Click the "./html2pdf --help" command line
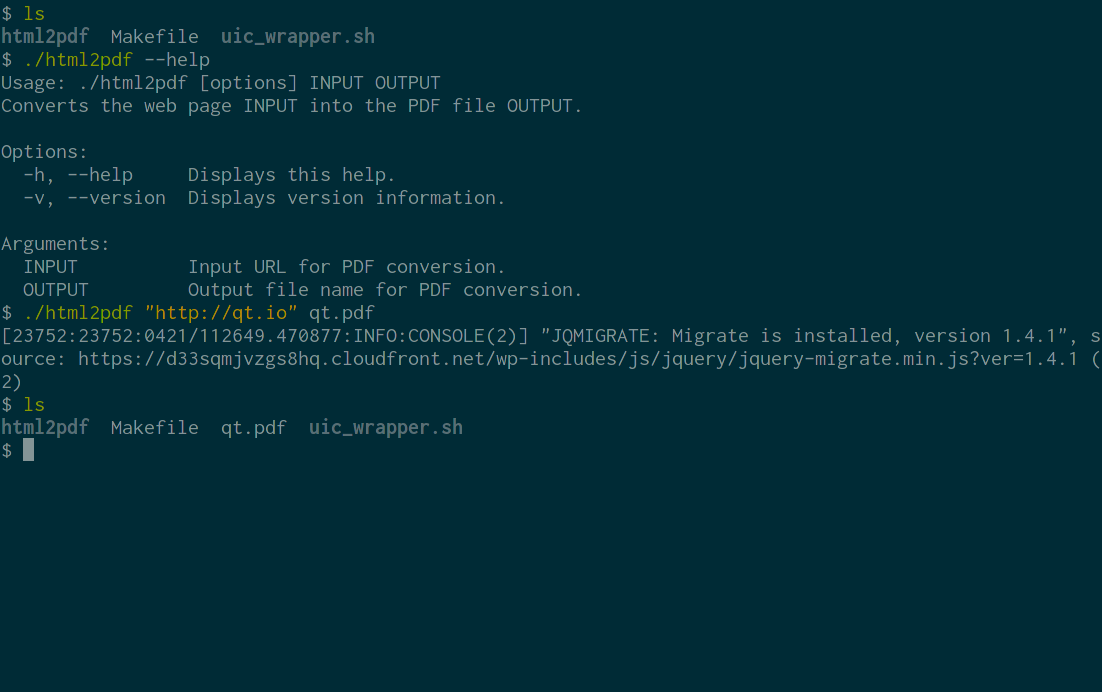Viewport: 1102px width, 692px height. (116, 60)
